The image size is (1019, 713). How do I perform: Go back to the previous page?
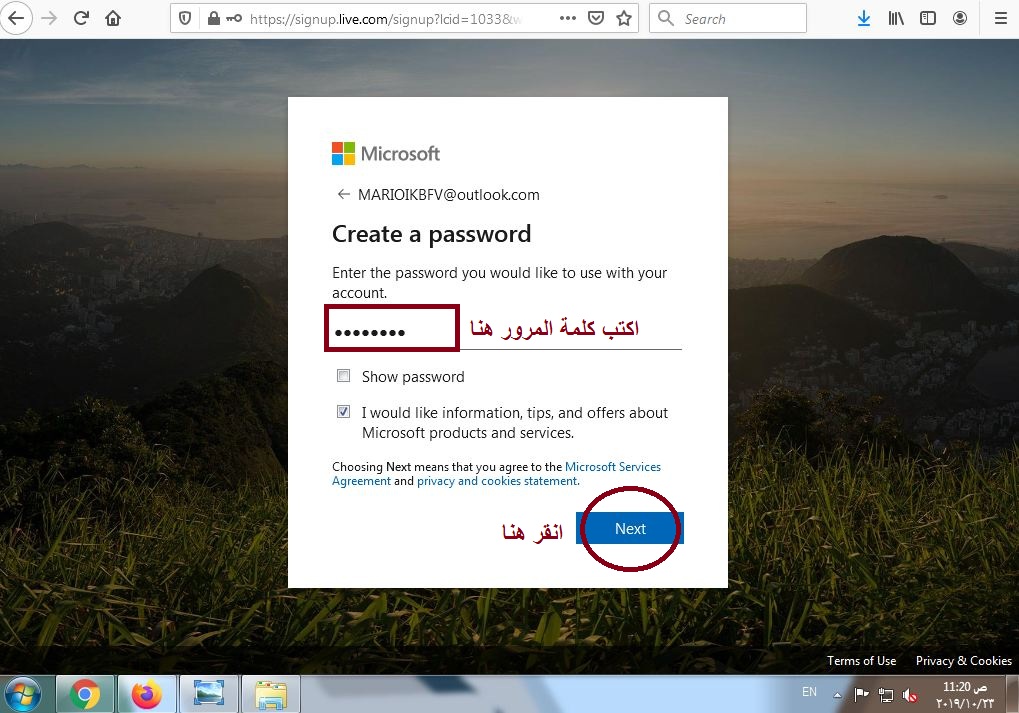[x=16, y=18]
